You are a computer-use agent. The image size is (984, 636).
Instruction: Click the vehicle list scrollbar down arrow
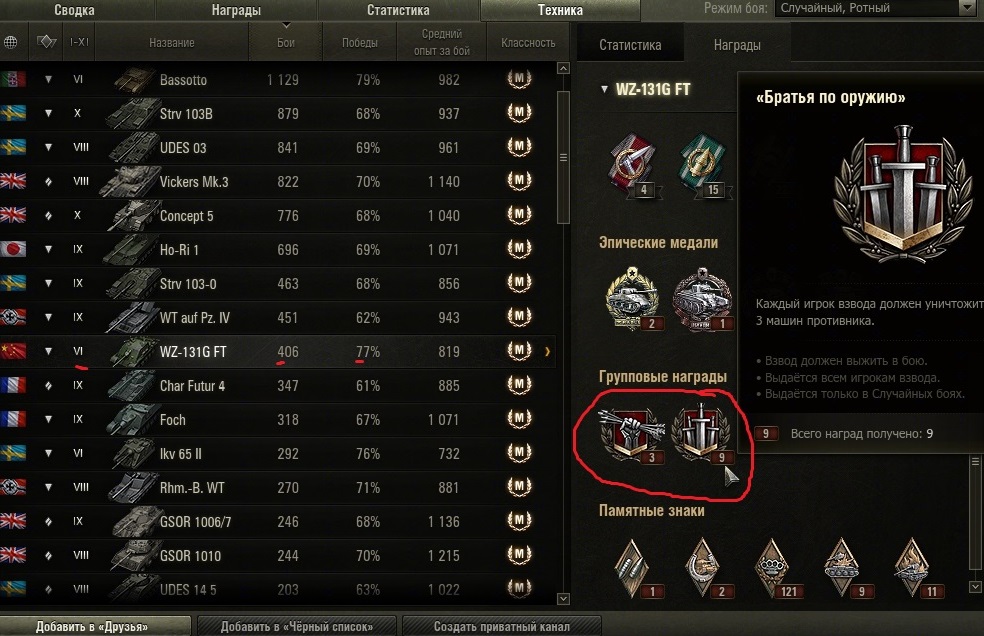[x=563, y=599]
